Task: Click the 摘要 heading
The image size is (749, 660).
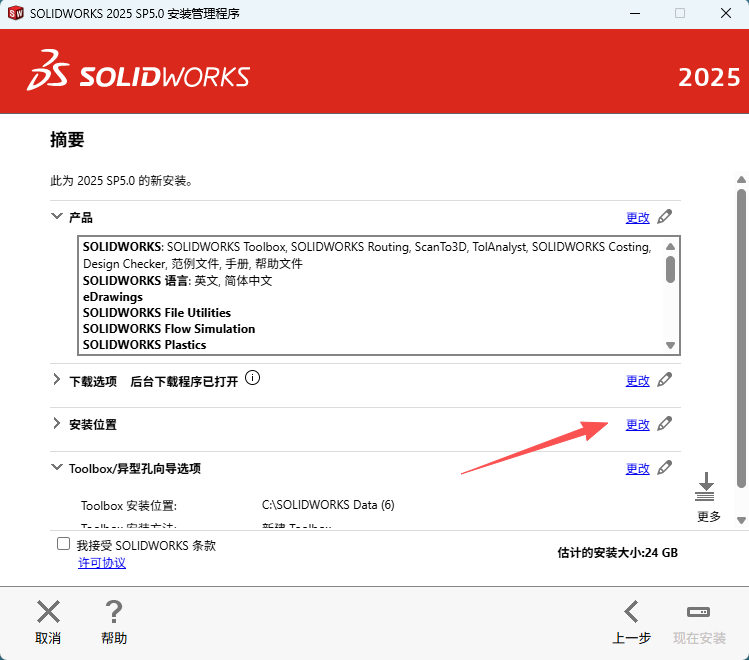Action: click(x=67, y=139)
